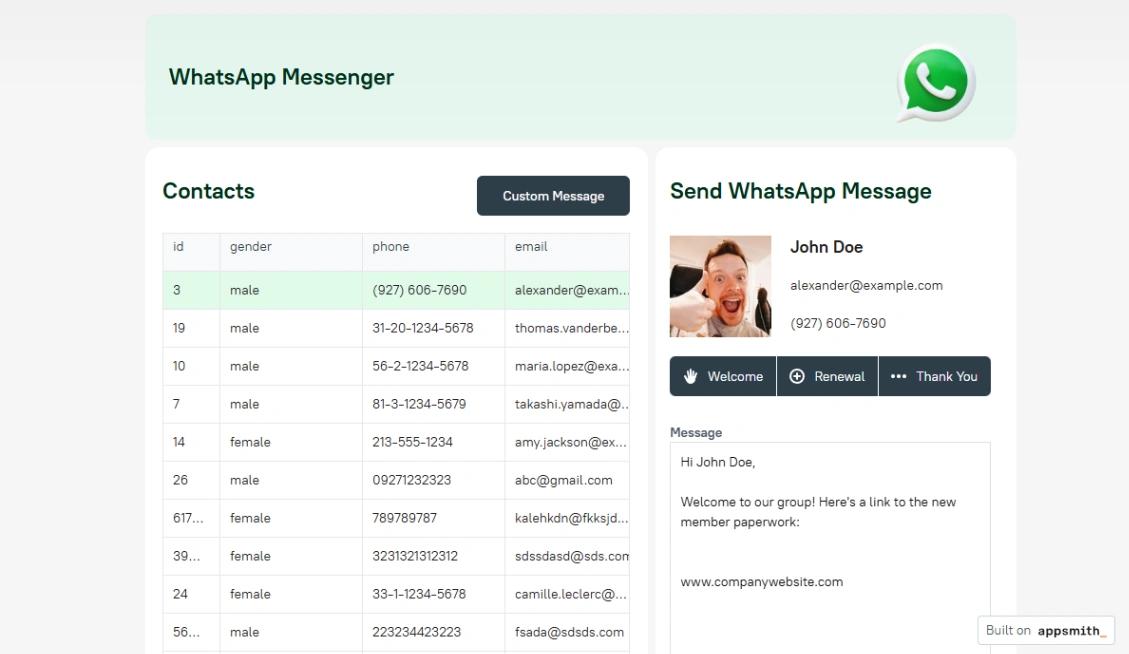Open the Built on appsmith badge

[1045, 630]
